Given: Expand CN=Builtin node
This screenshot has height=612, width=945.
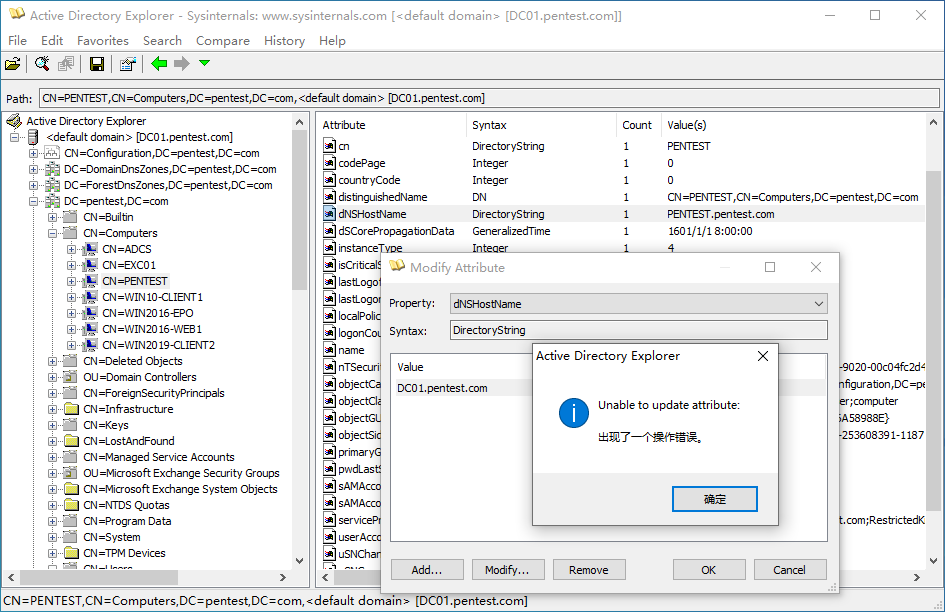Looking at the screenshot, I should [x=52, y=217].
